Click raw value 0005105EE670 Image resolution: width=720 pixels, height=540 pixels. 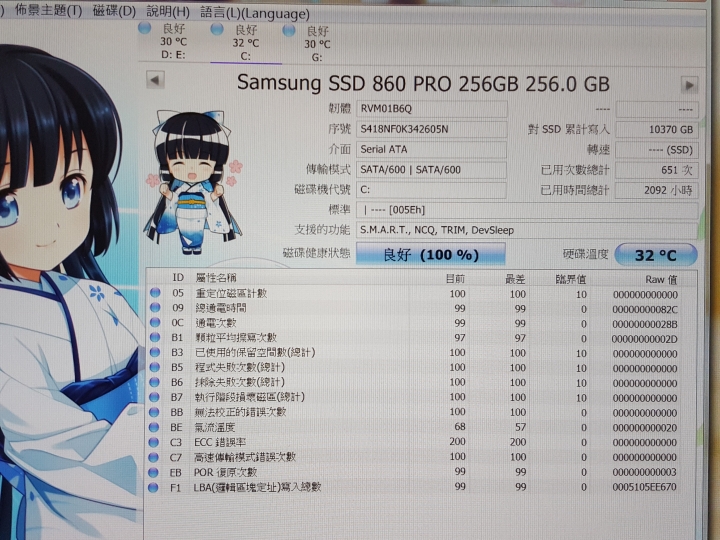[644, 487]
